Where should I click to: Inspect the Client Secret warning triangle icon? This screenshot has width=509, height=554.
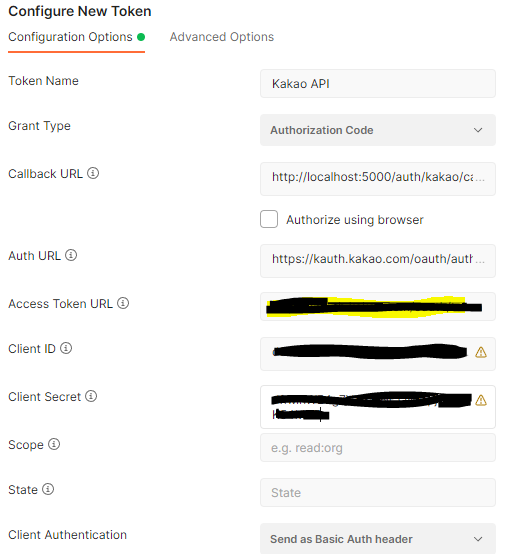481,400
